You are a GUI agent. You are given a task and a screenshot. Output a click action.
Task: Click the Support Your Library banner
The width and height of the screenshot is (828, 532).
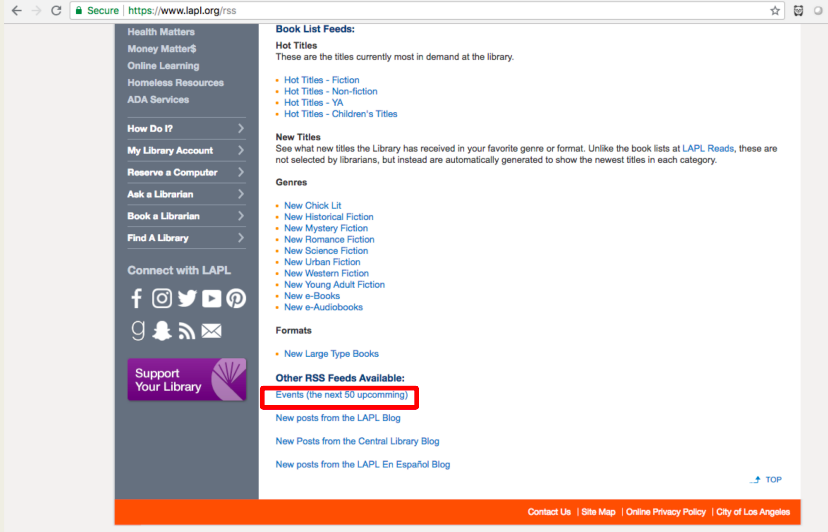pyautogui.click(x=187, y=379)
